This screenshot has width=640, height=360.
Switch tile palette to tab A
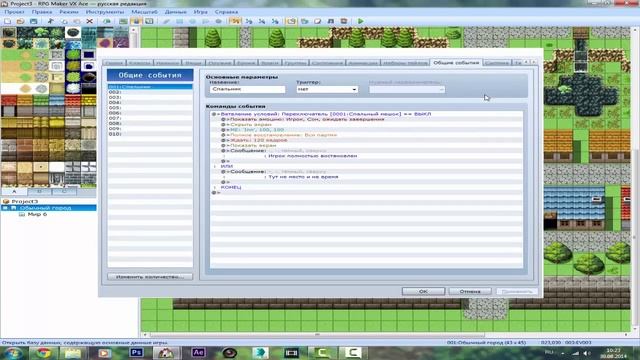pos(14,191)
